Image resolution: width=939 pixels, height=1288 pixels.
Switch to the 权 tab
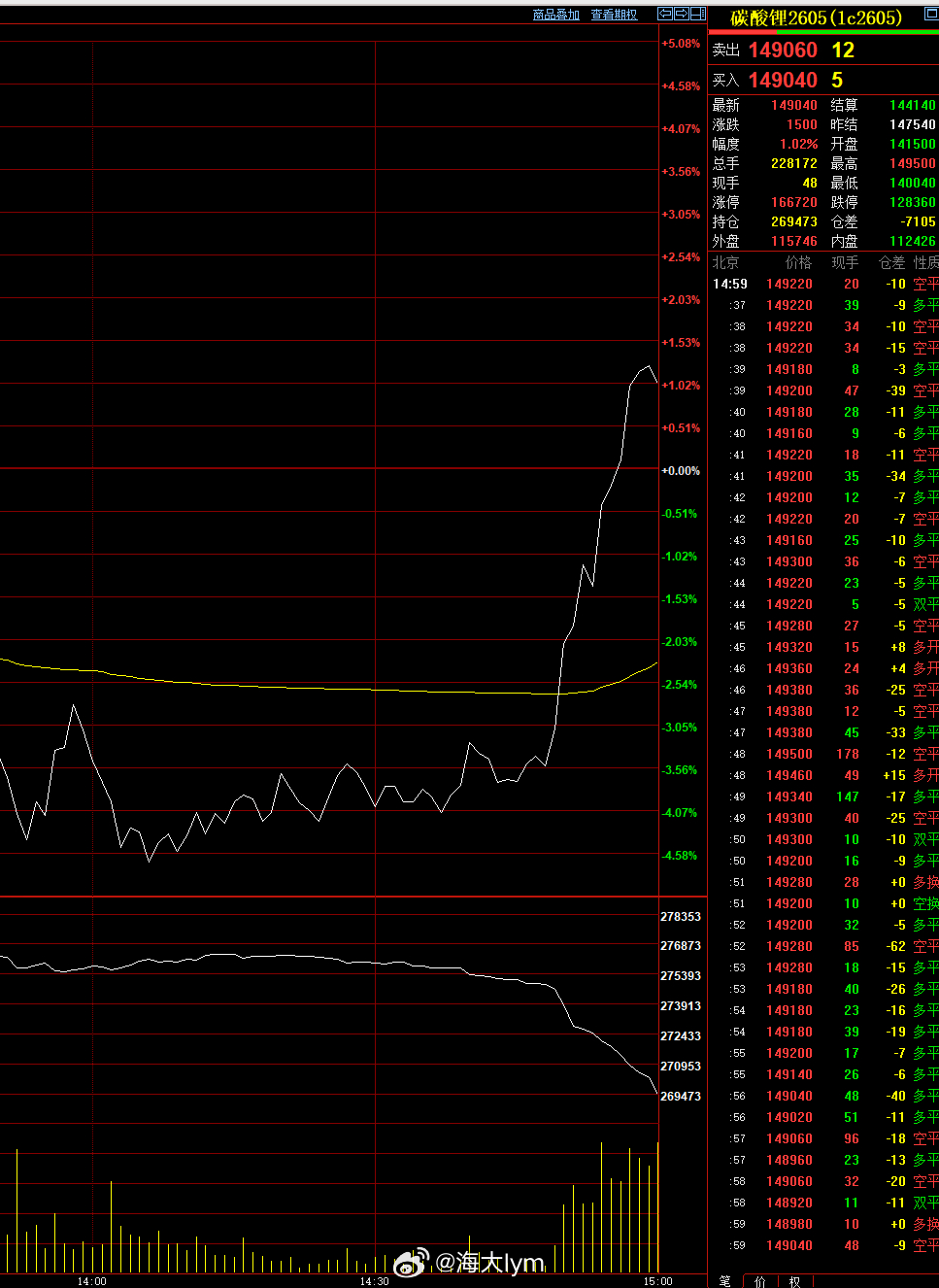tap(794, 1281)
